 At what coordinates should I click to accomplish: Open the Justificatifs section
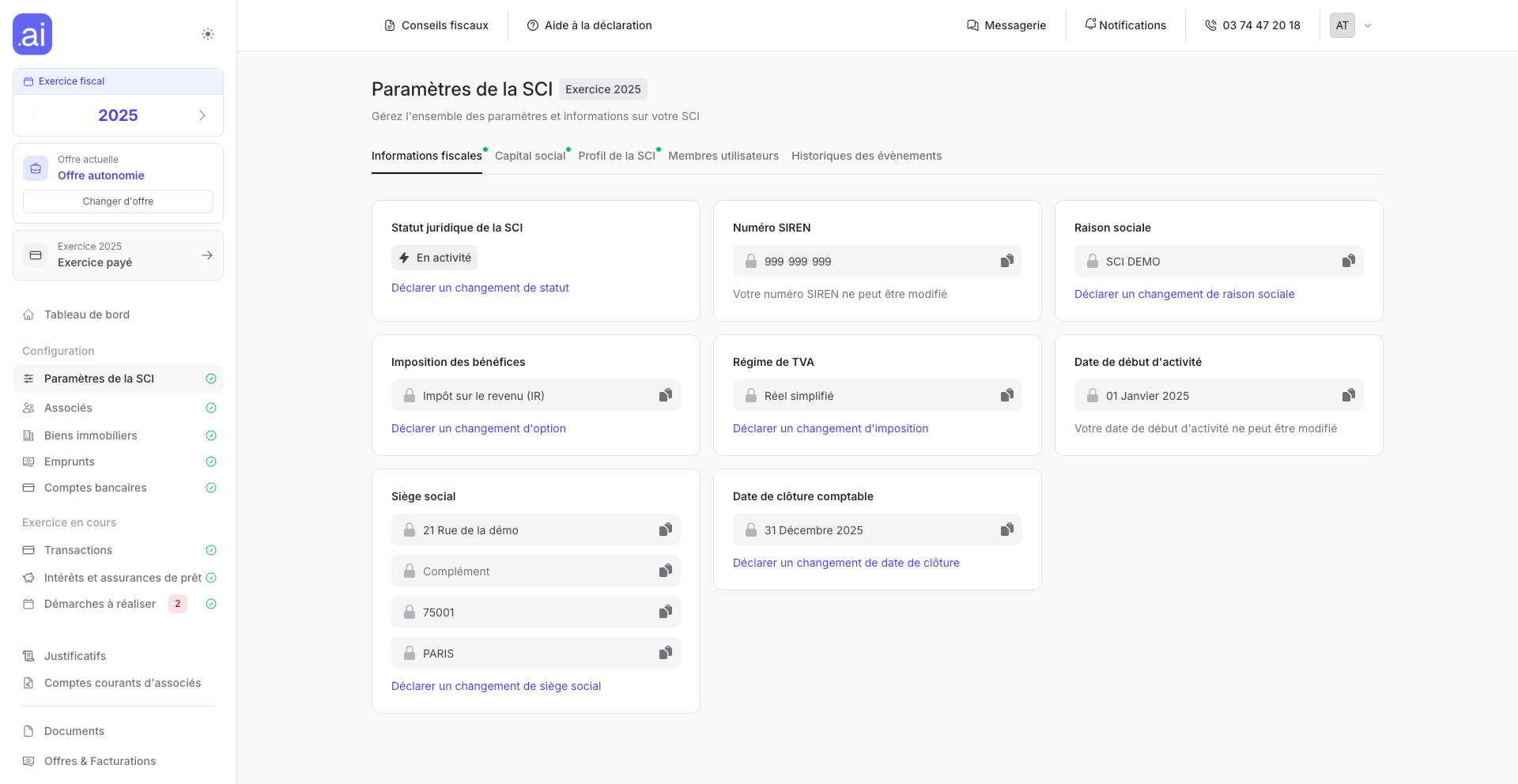click(74, 655)
